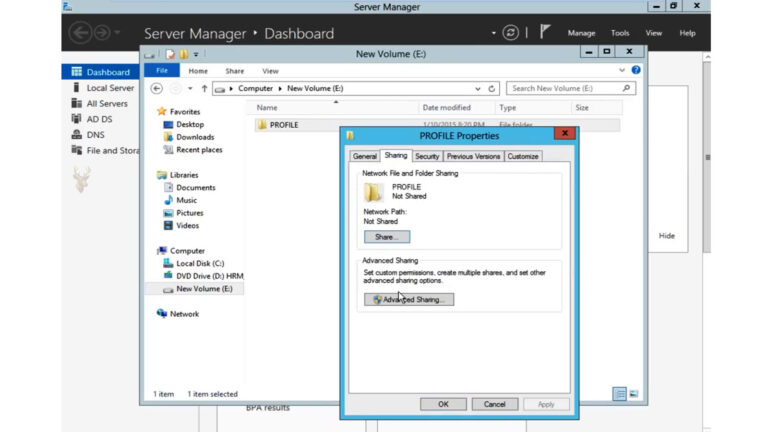The height and width of the screenshot is (432, 768).
Task: Refresh the Server Manager dashboard
Action: click(x=510, y=33)
